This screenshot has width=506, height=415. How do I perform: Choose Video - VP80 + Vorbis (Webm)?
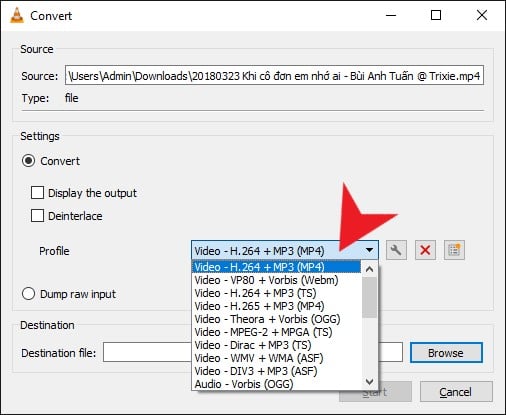coord(277,280)
